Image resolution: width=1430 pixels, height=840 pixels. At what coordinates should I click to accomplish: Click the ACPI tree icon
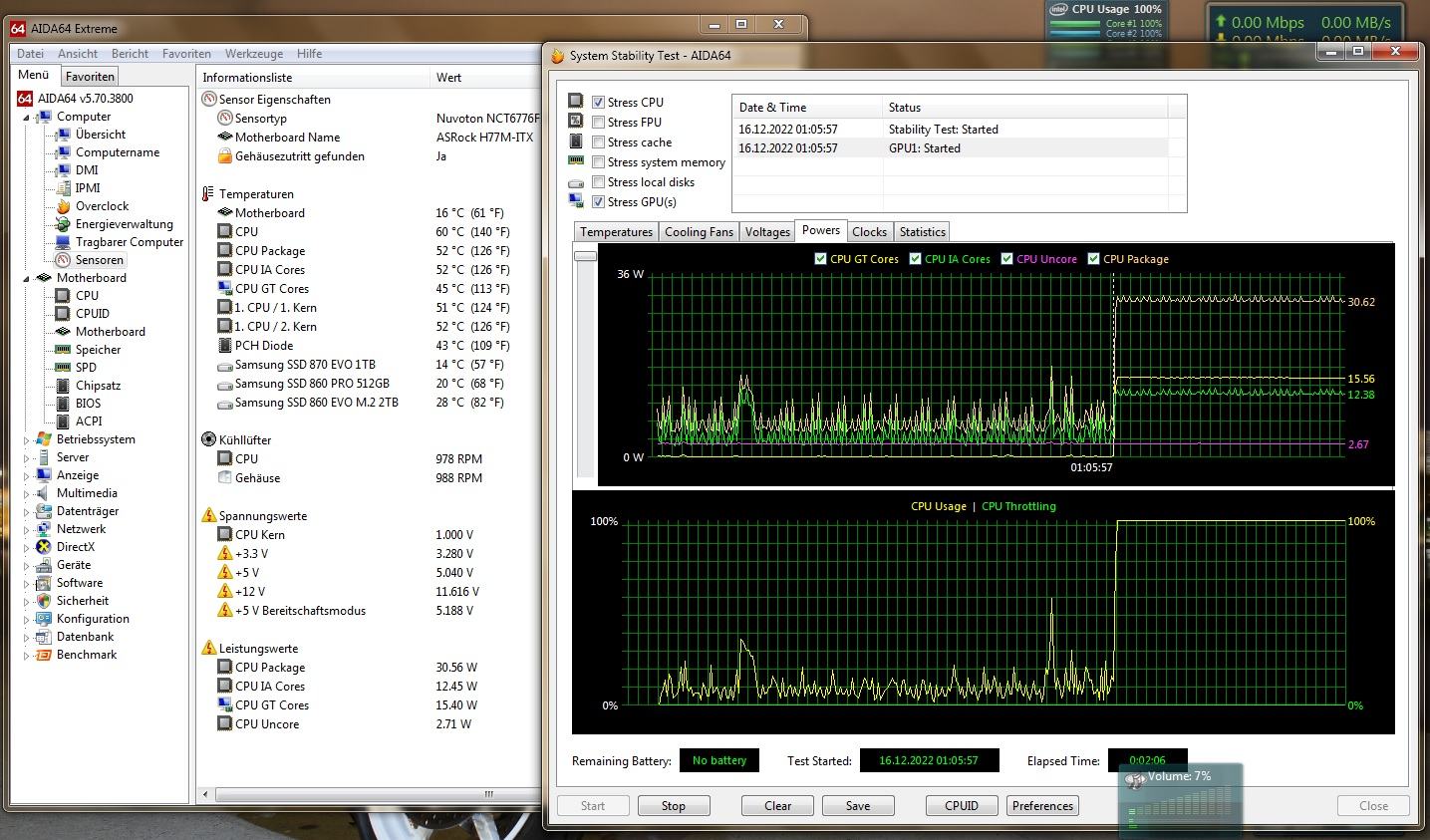click(x=63, y=421)
